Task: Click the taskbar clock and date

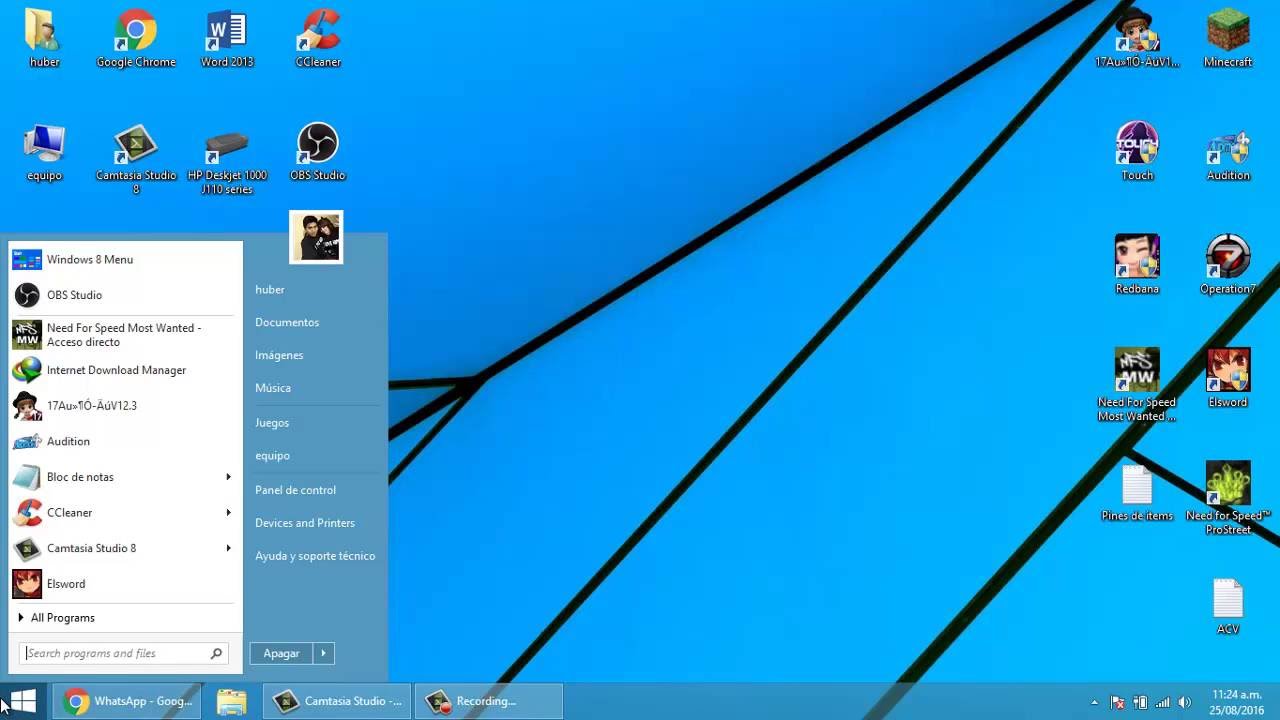Action: 1236,702
